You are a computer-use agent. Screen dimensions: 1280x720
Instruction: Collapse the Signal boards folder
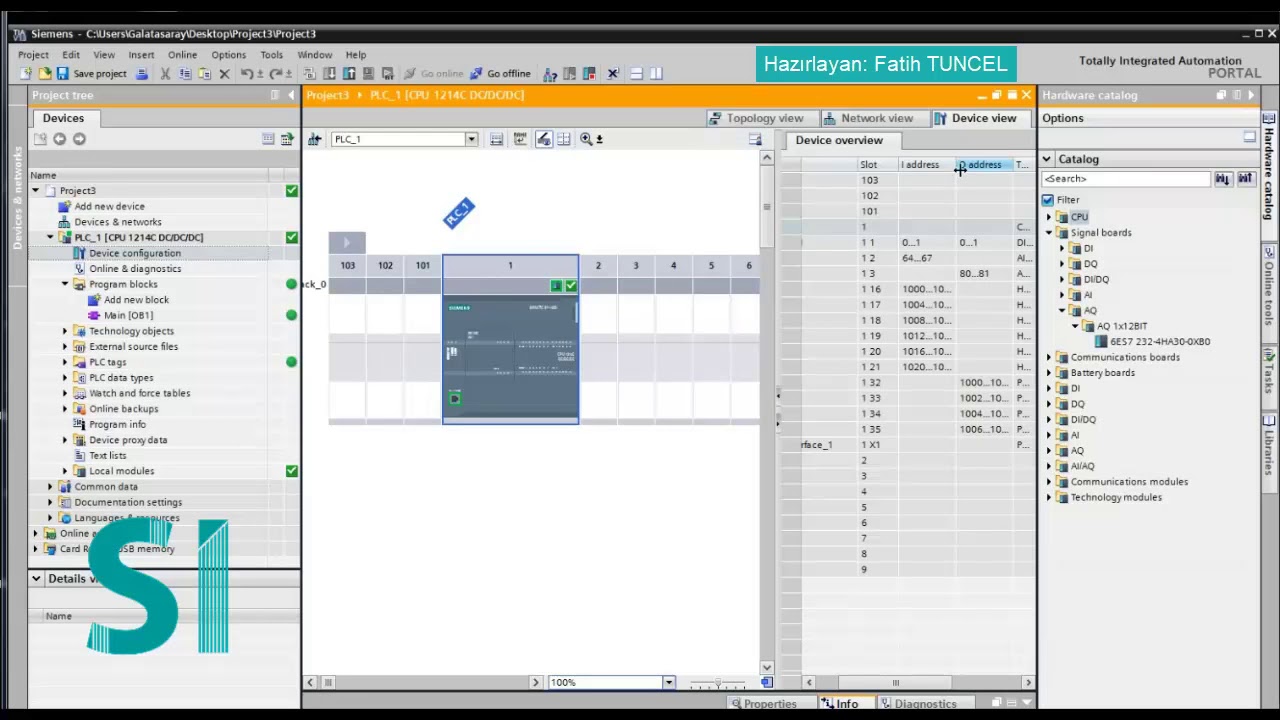click(x=1050, y=233)
